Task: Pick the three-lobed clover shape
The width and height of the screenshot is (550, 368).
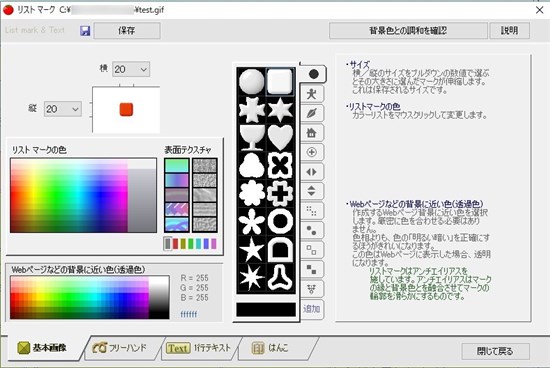Action: [x=251, y=165]
